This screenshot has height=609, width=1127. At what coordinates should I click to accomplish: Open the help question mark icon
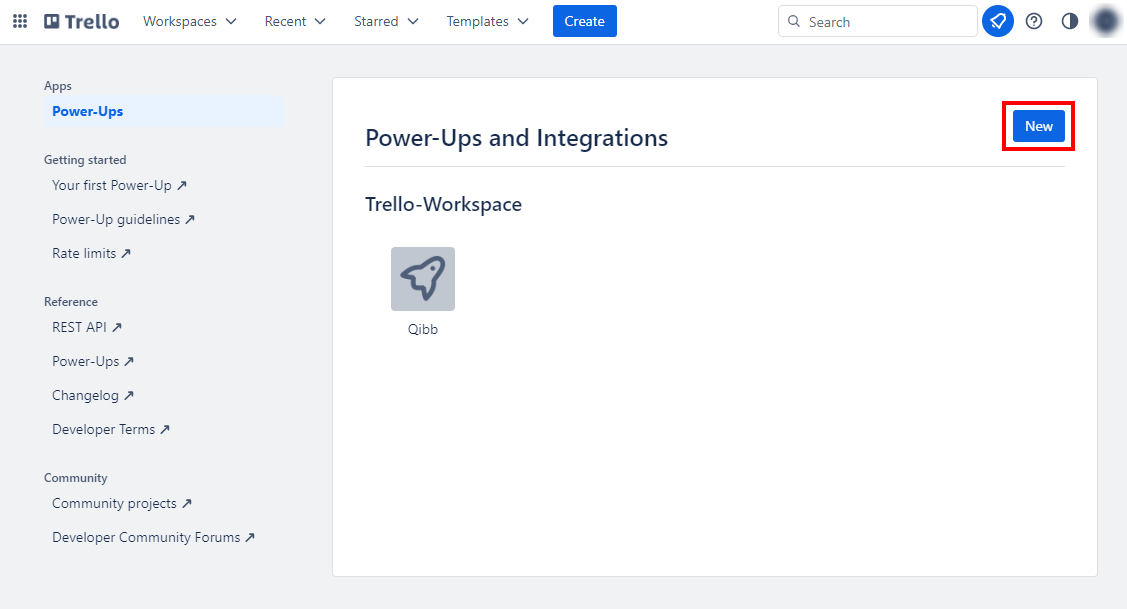1034,21
